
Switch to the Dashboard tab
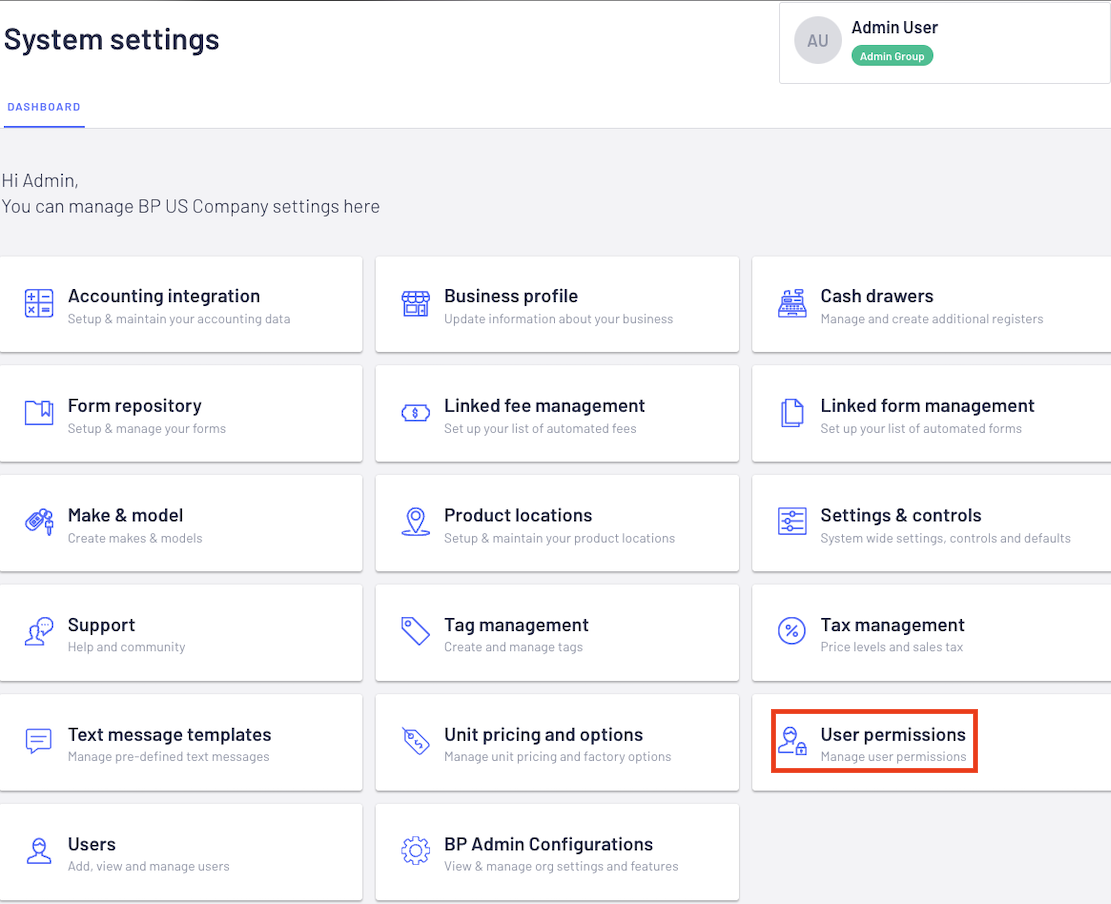tap(44, 107)
